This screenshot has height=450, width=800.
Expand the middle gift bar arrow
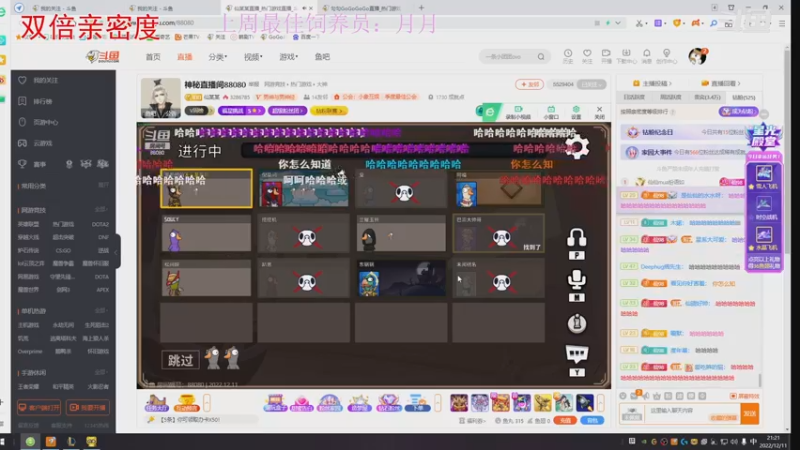(438, 403)
